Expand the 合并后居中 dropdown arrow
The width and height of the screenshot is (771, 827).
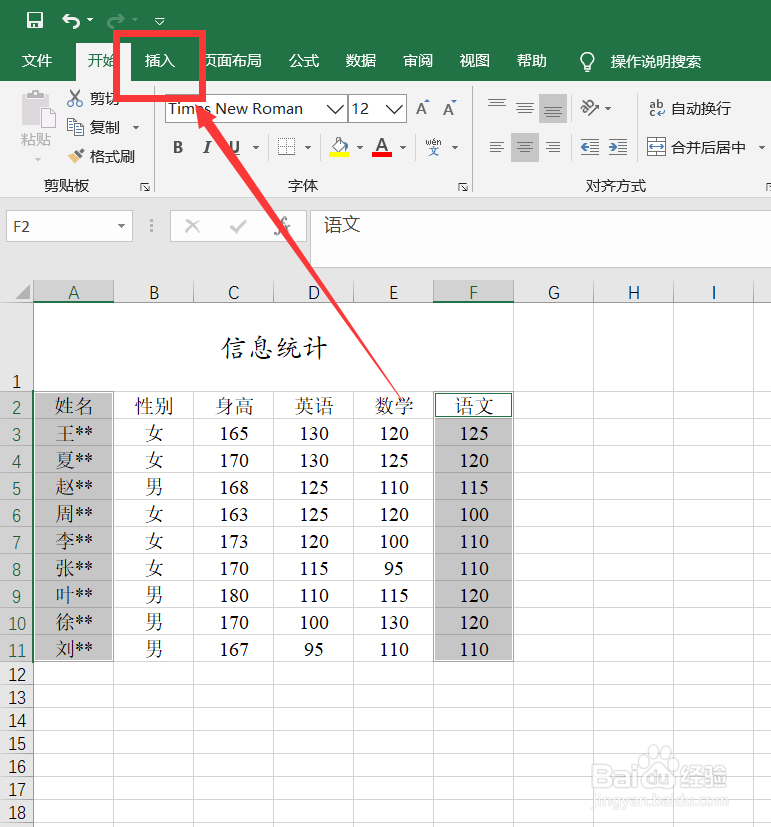coord(762,148)
